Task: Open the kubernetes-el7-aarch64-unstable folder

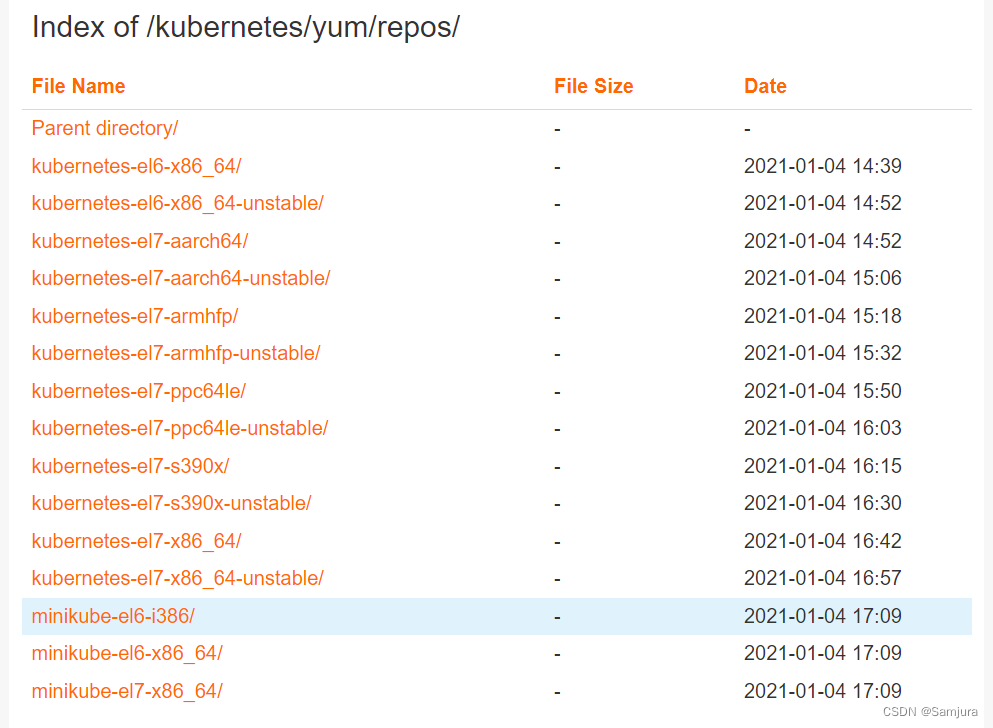Action: pyautogui.click(x=181, y=278)
